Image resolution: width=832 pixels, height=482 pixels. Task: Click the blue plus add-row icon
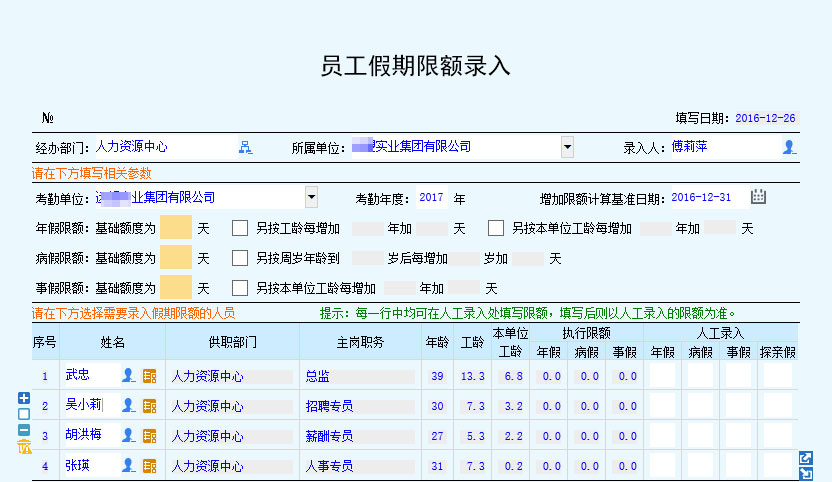click(x=24, y=398)
